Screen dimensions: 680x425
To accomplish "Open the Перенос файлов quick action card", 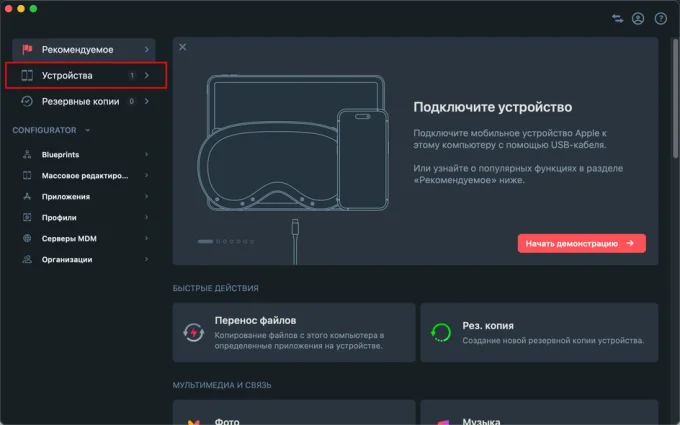I will pos(294,333).
